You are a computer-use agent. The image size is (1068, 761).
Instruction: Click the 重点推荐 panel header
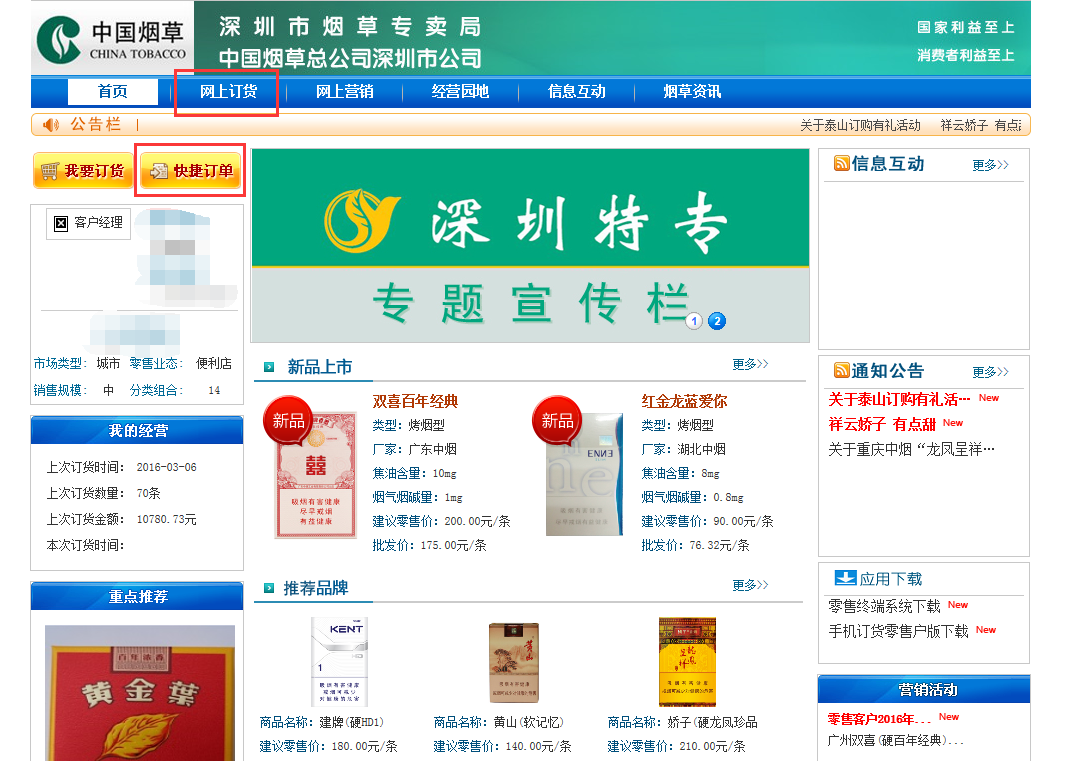(x=137, y=597)
